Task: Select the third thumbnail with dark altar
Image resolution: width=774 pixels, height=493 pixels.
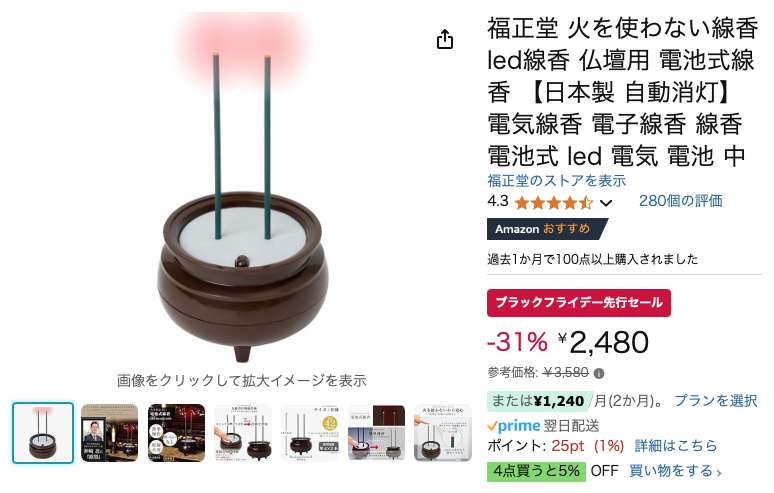Action: click(x=176, y=433)
